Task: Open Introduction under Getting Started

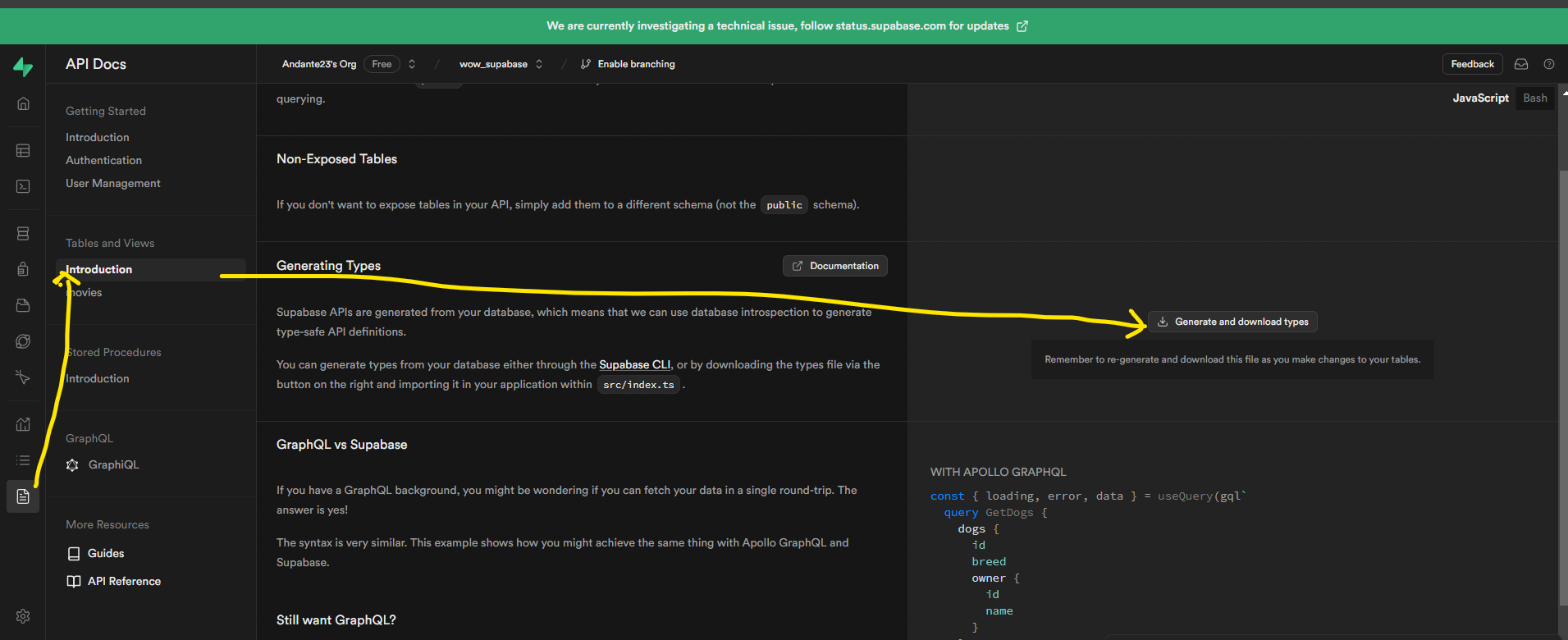Action: (98, 137)
